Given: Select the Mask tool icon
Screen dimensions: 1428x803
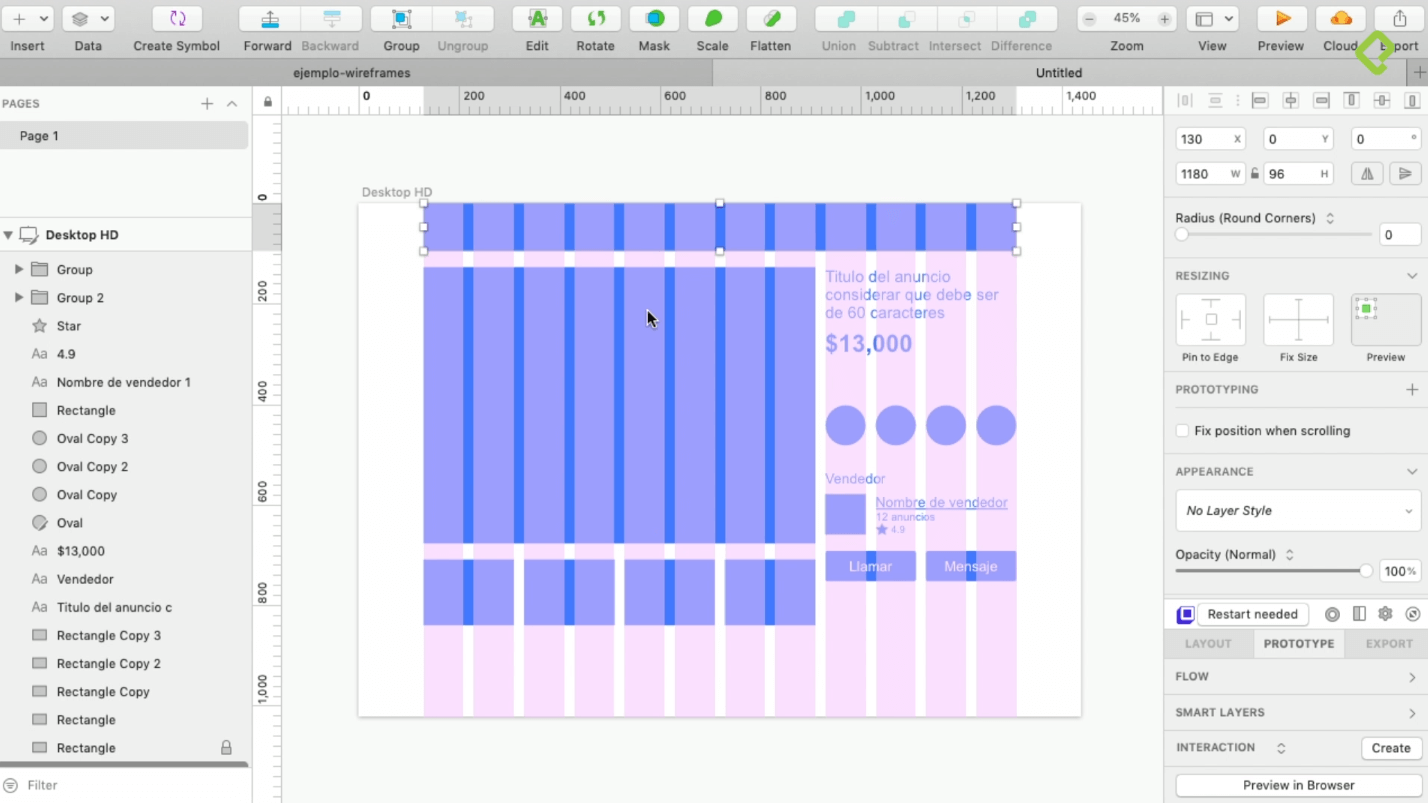Looking at the screenshot, I should pyautogui.click(x=654, y=19).
